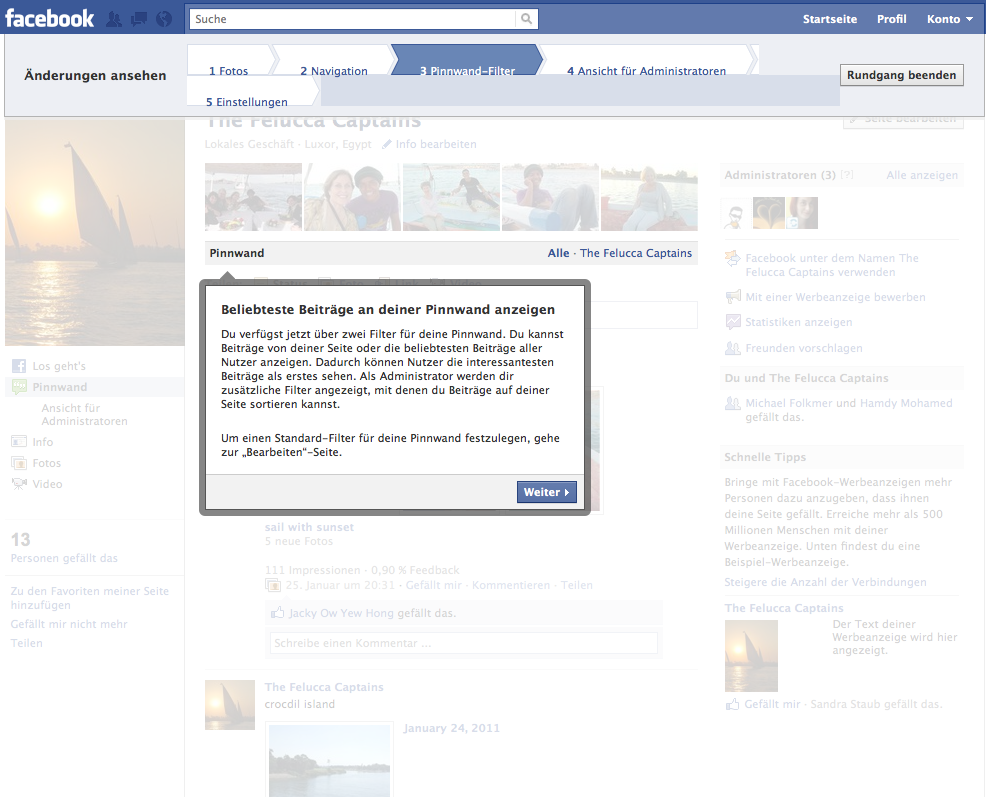Open the Konto dropdown menu
Image resolution: width=986 pixels, height=797 pixels.
click(x=950, y=19)
